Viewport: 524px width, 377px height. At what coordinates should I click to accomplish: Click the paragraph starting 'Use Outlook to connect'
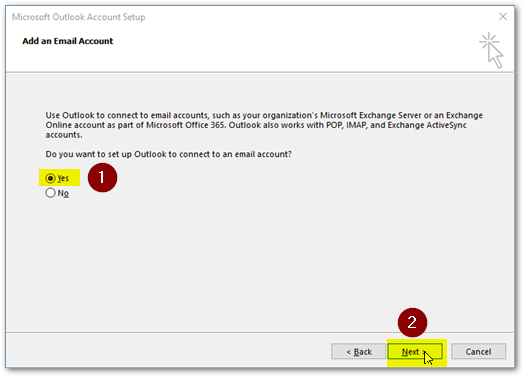[x=264, y=125]
